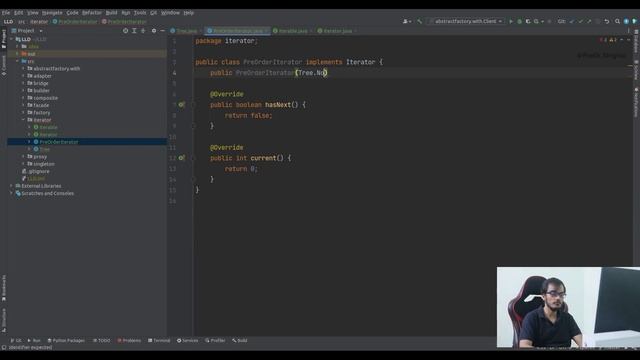640x360 pixels.
Task: Collapse the iterator package
Action: (x=23, y=120)
